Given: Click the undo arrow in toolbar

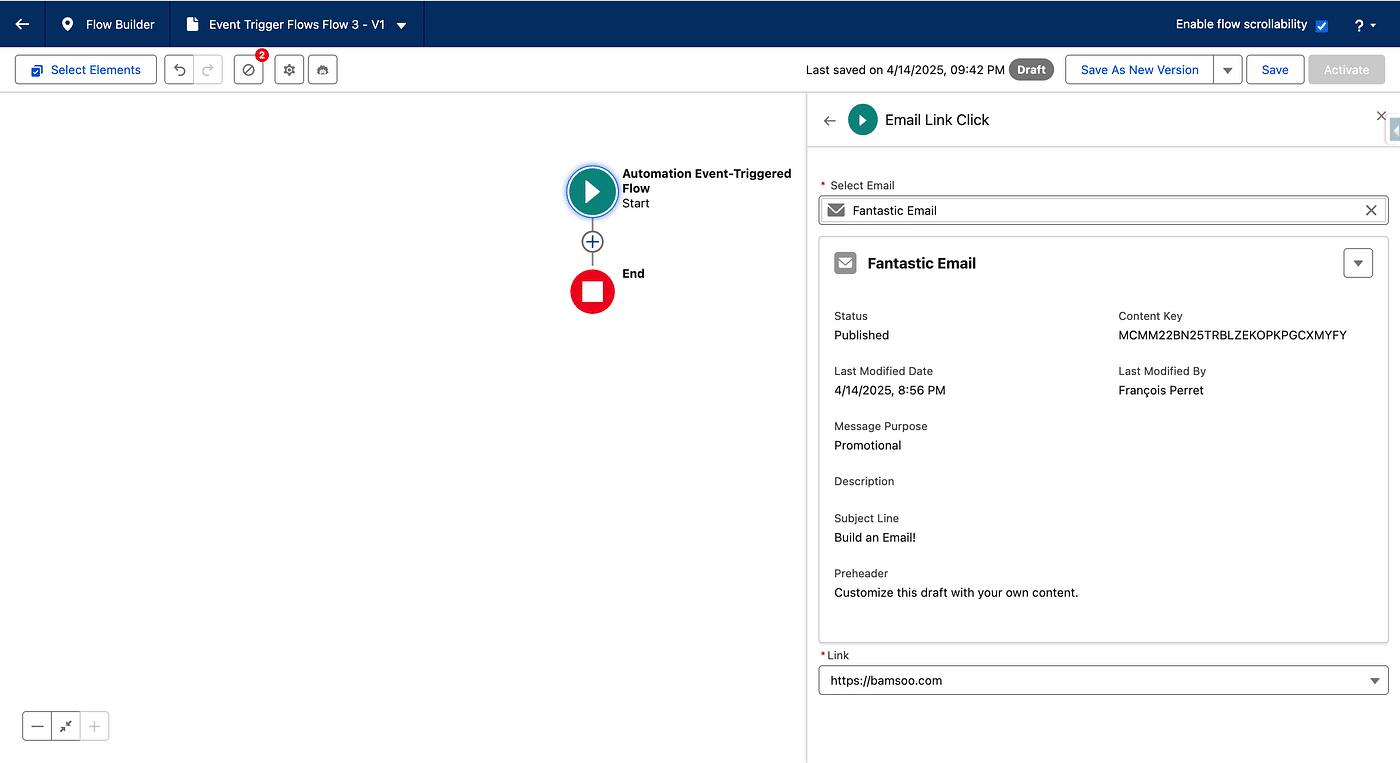Looking at the screenshot, I should click(x=180, y=70).
